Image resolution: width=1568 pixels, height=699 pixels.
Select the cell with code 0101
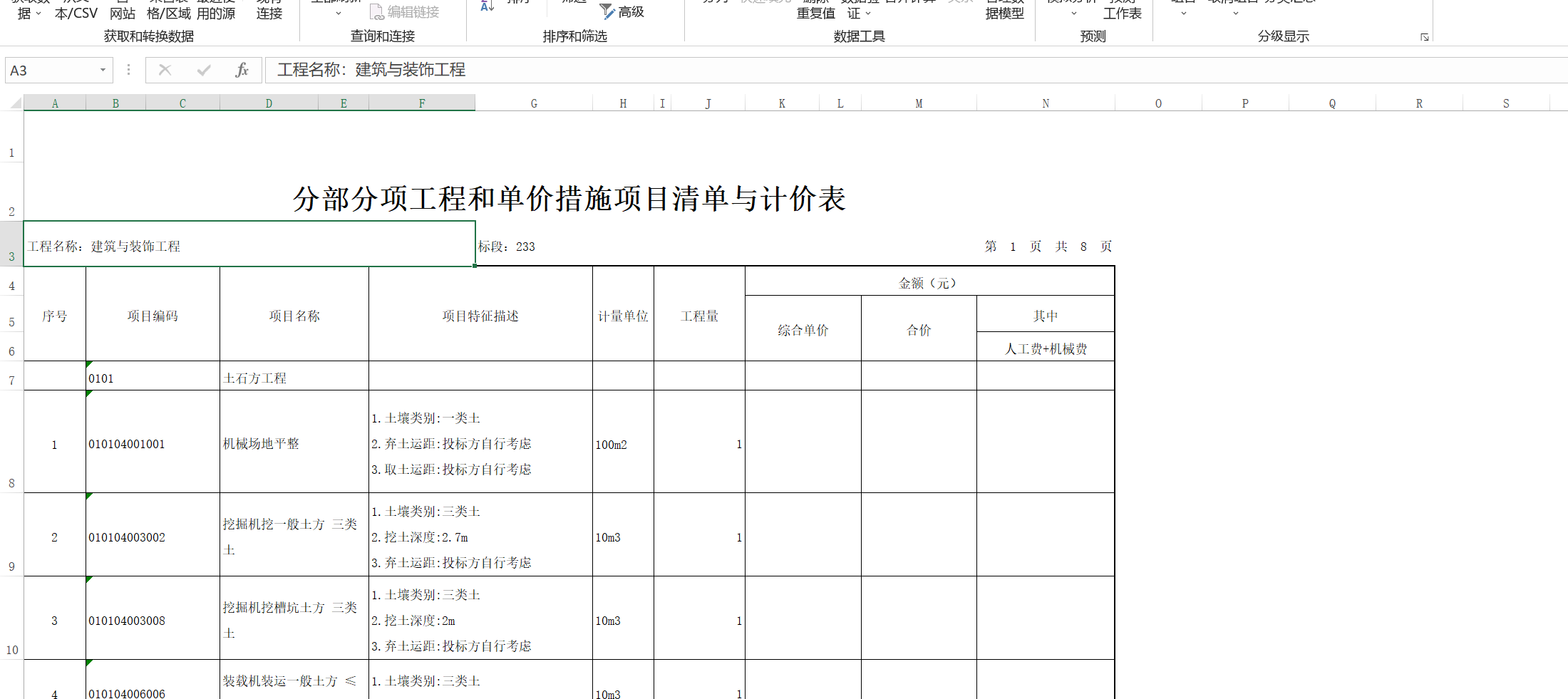pos(153,376)
